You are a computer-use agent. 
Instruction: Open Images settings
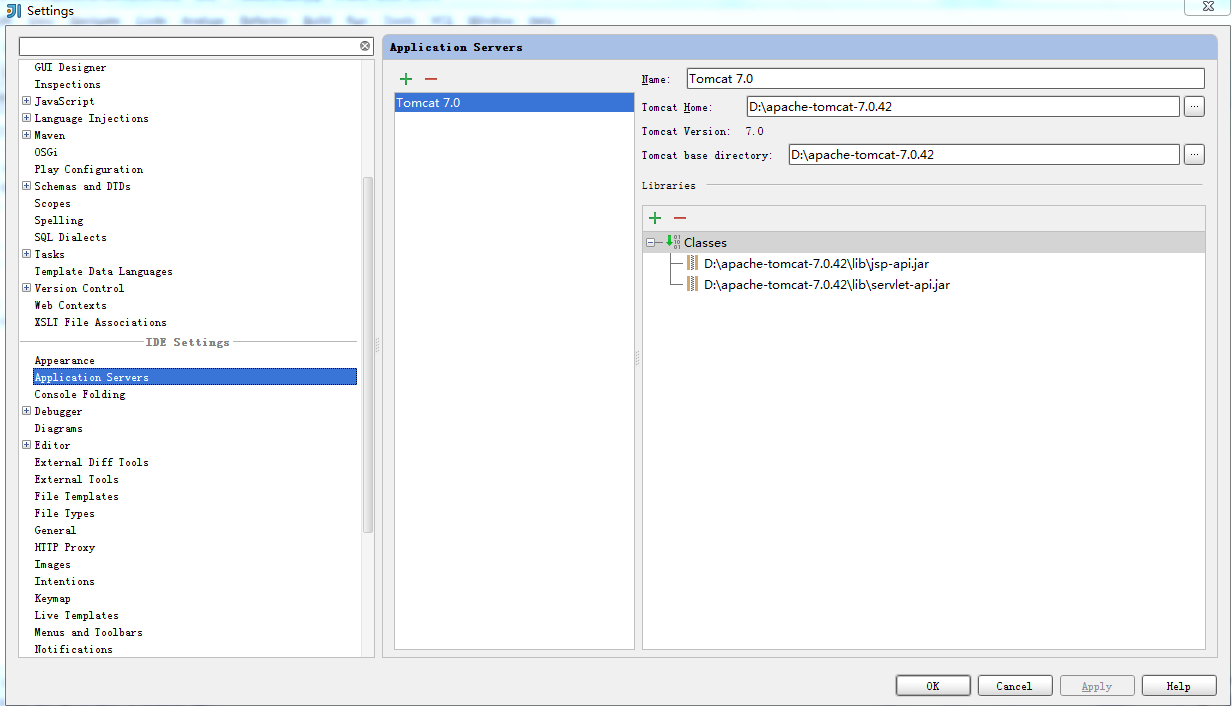tap(52, 564)
